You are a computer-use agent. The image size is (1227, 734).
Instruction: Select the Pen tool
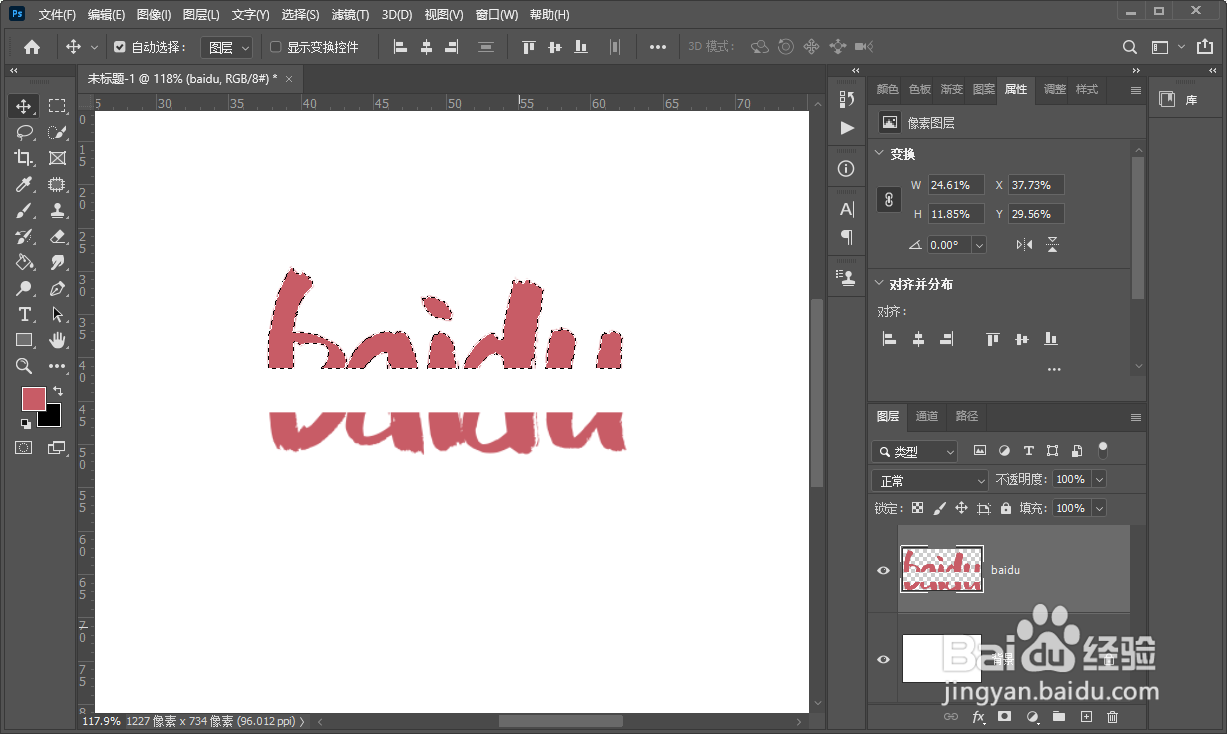[58, 288]
